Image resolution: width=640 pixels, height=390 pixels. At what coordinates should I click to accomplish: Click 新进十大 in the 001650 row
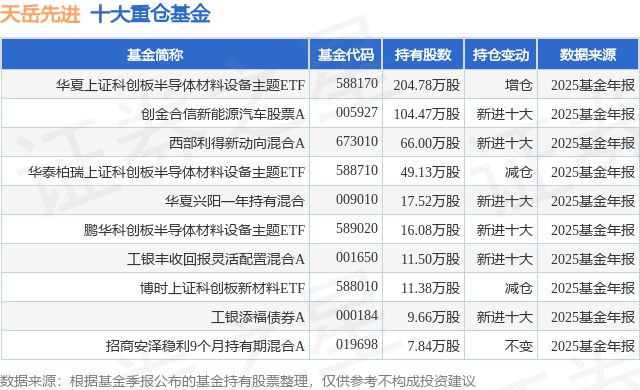tap(505, 259)
